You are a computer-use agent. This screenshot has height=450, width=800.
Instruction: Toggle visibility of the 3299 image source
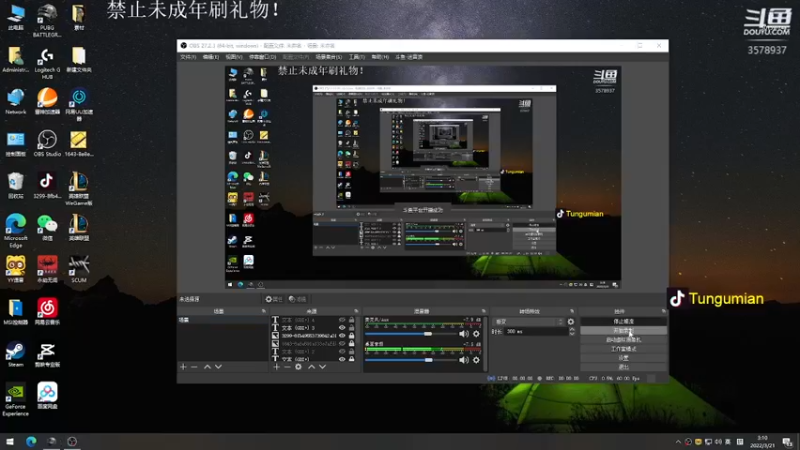pos(342,336)
